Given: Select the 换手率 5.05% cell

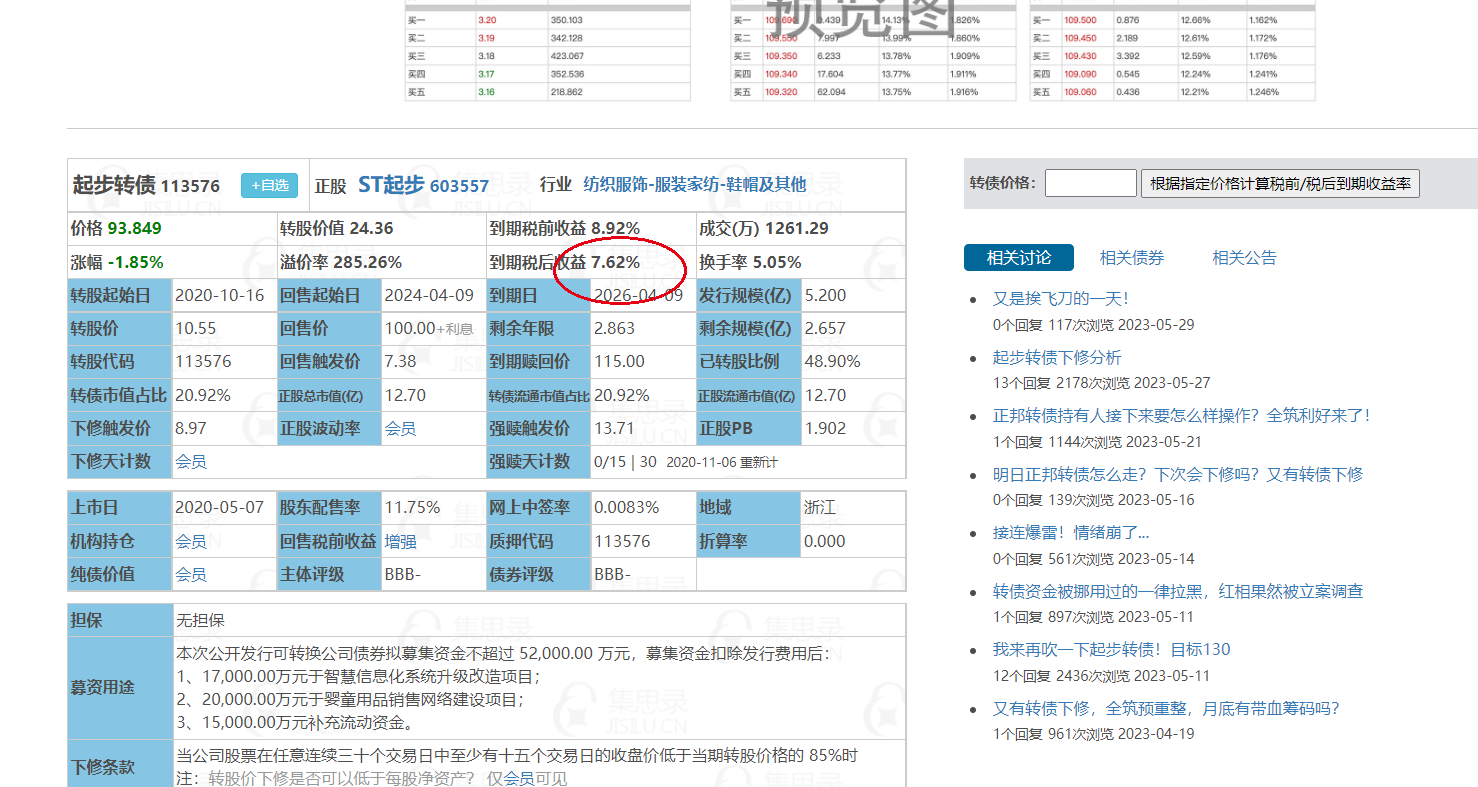Looking at the screenshot, I should coord(801,262).
